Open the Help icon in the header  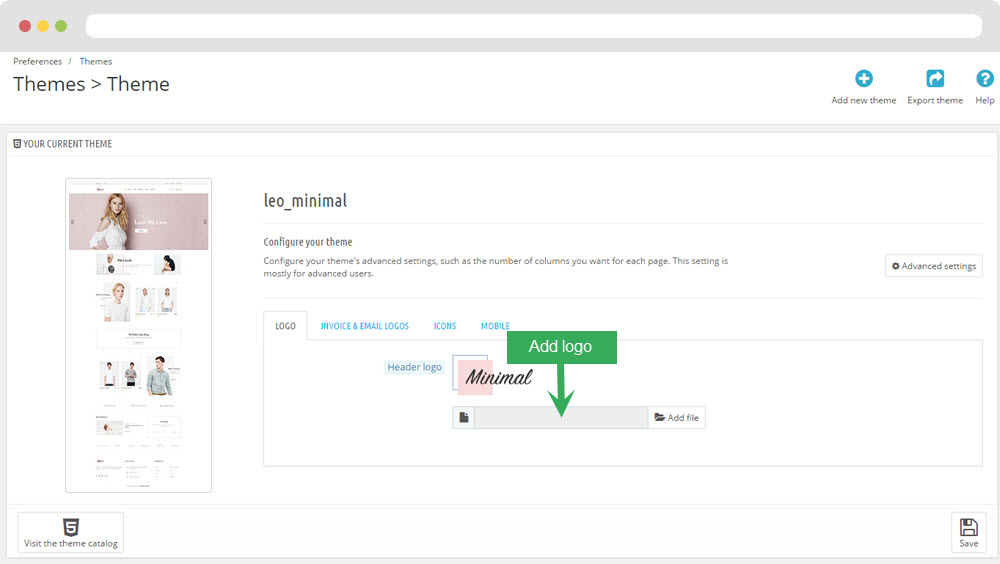point(984,79)
